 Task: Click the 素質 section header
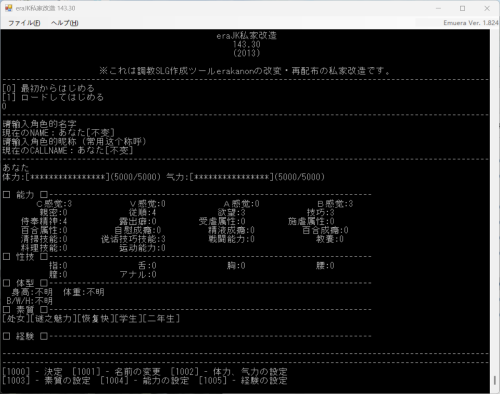tap(25, 310)
